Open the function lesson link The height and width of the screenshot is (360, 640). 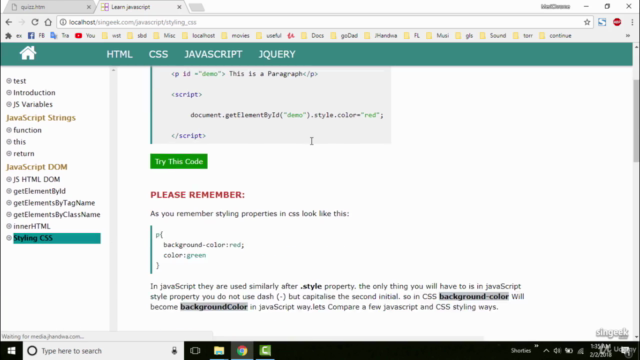click(x=27, y=130)
